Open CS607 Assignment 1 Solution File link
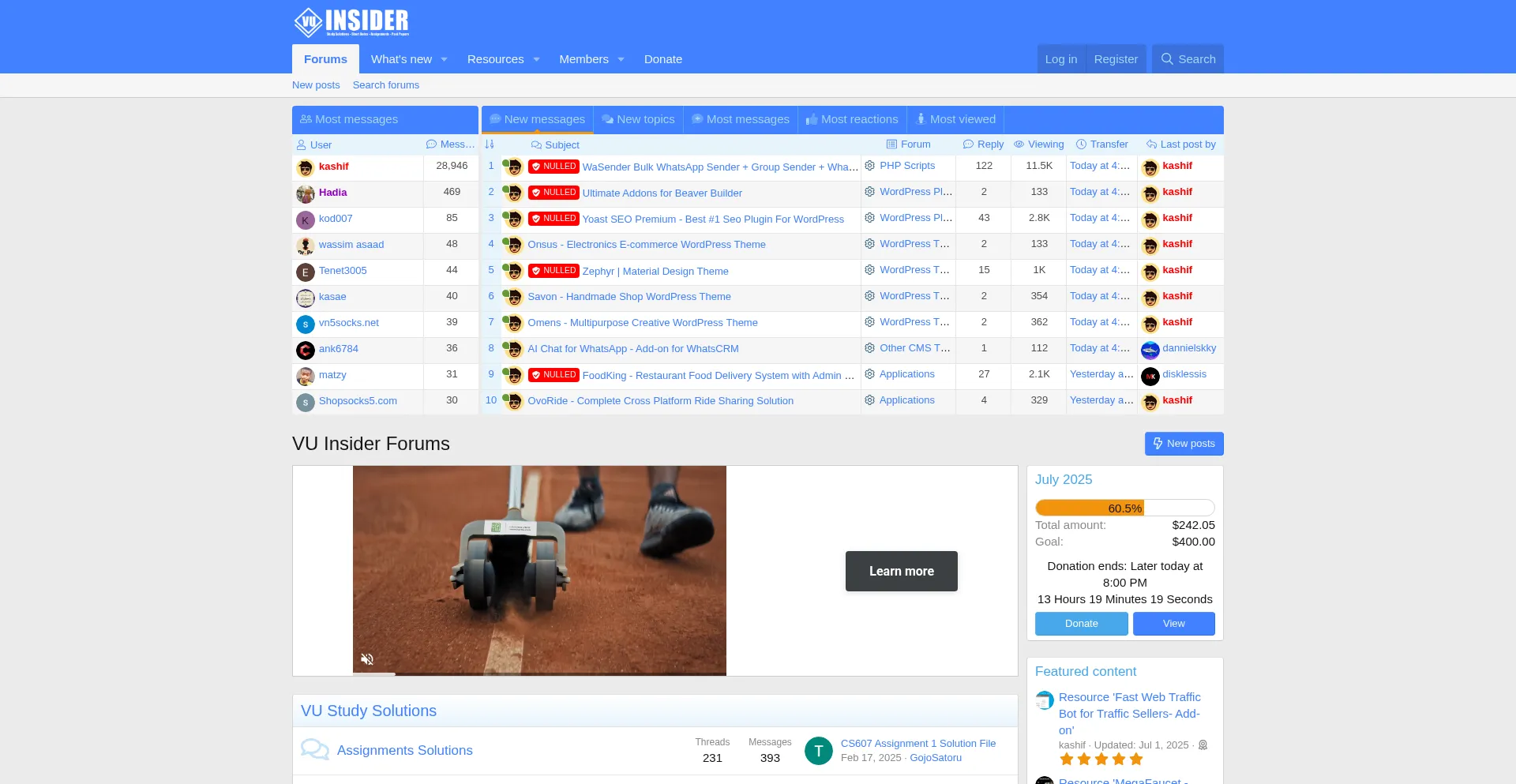 [x=918, y=743]
